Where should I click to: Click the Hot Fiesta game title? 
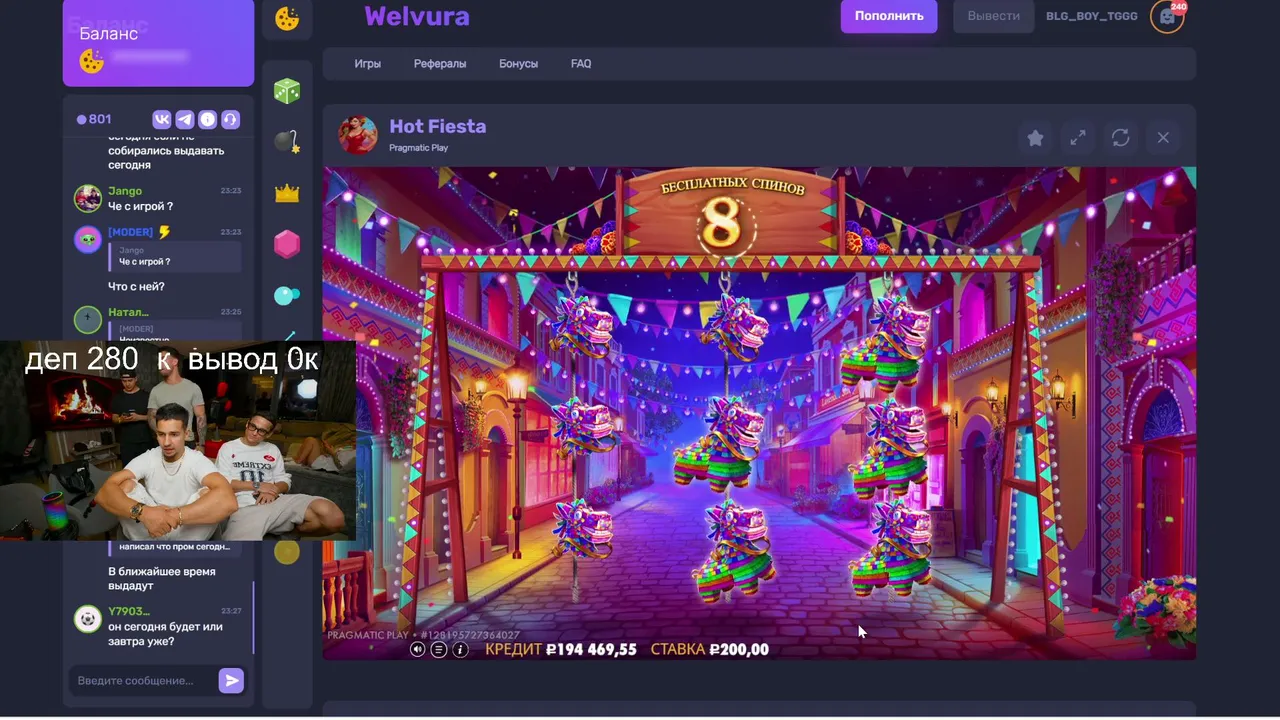click(437, 126)
